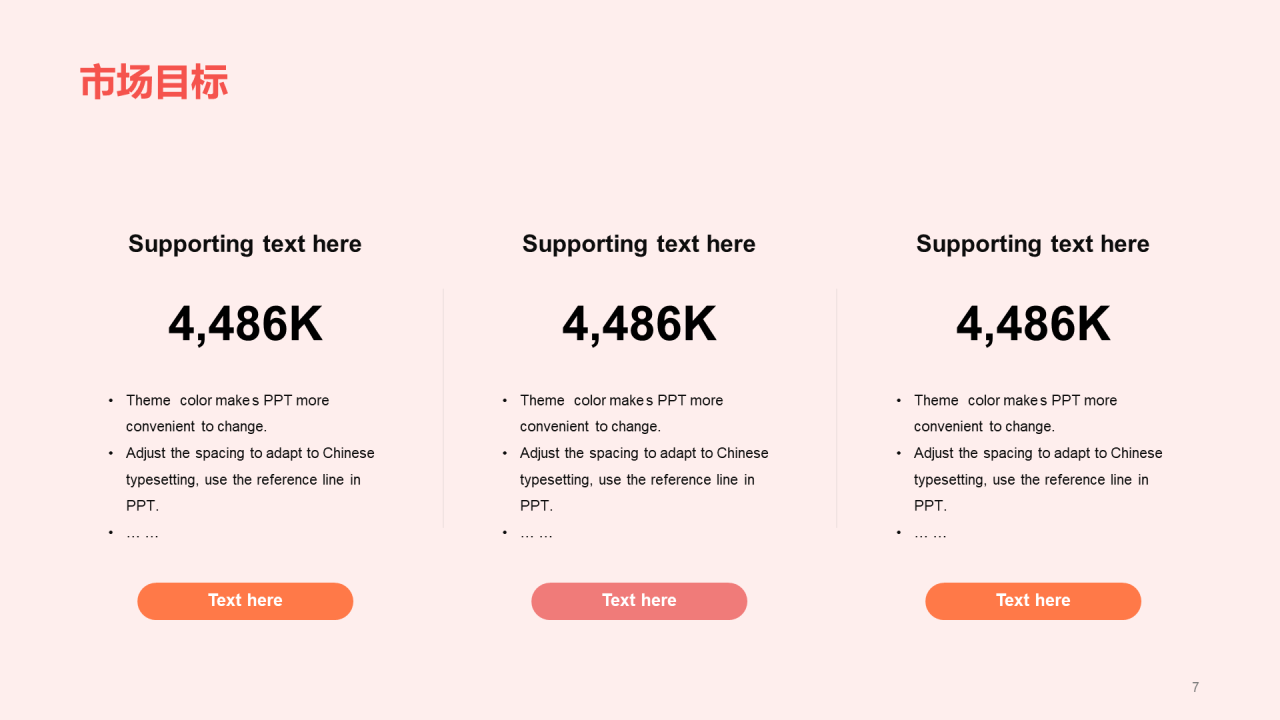Select the left Supporting text here heading
Image resolution: width=1280 pixels, height=720 pixels.
tap(245, 244)
